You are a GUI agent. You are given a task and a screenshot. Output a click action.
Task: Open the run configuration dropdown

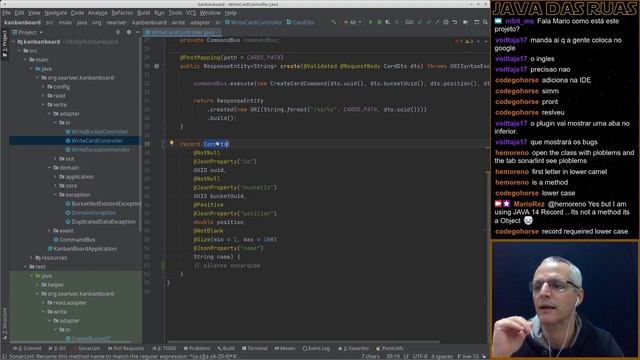coord(352,22)
